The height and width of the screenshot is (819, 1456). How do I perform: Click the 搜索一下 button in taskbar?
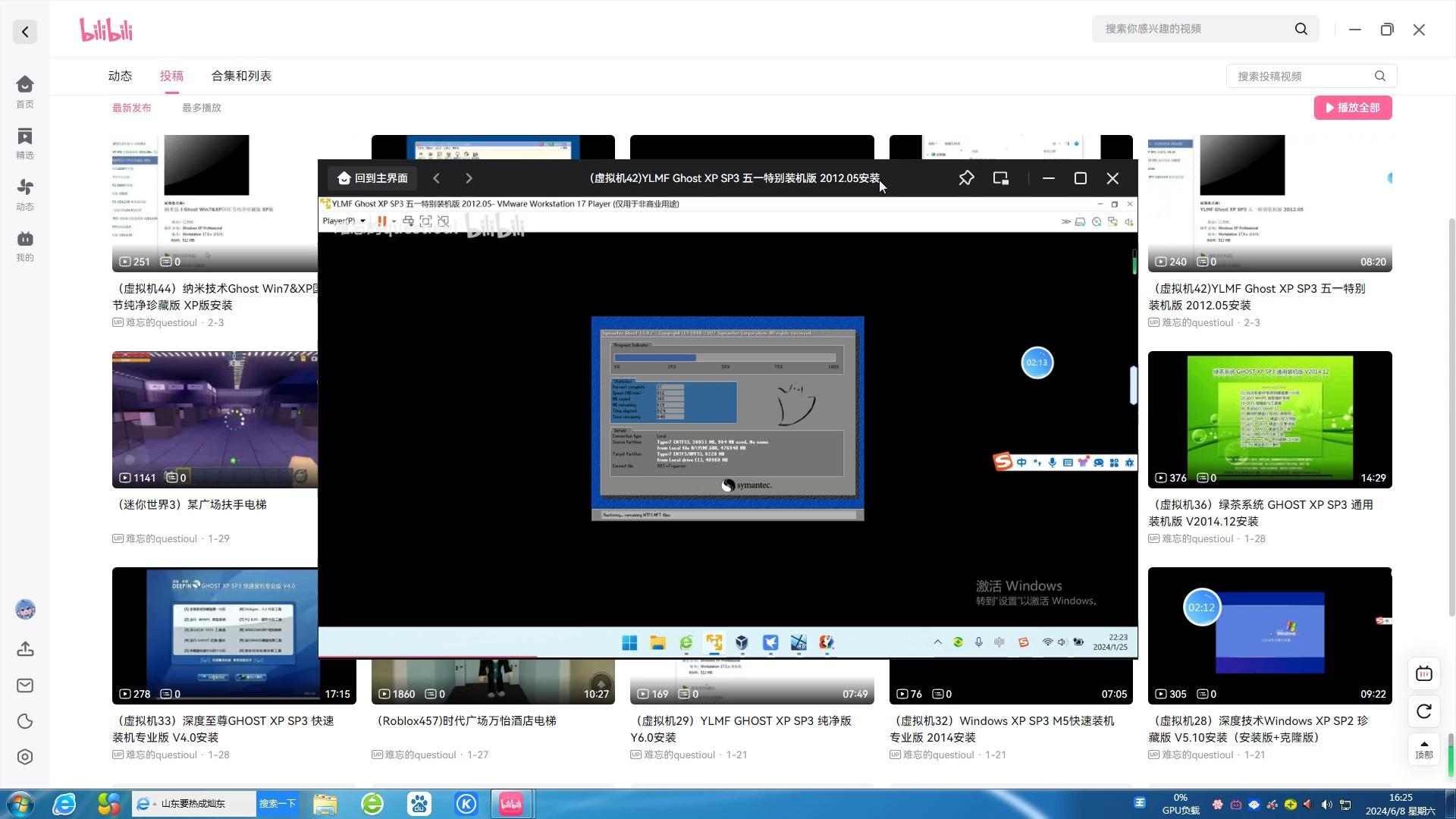pyautogui.click(x=277, y=804)
